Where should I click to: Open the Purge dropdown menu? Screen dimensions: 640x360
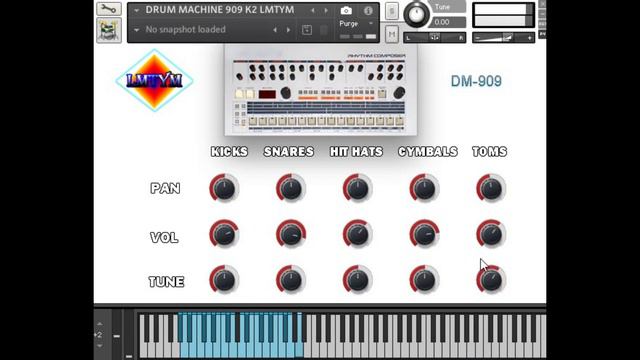(356, 24)
